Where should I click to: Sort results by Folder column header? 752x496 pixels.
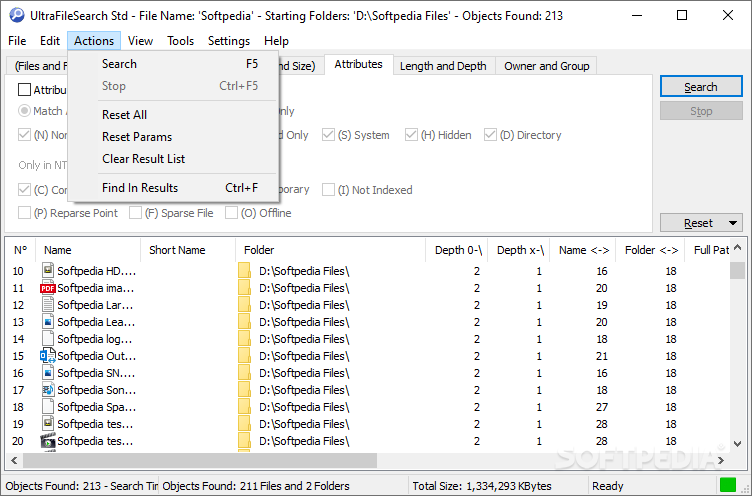click(x=331, y=250)
